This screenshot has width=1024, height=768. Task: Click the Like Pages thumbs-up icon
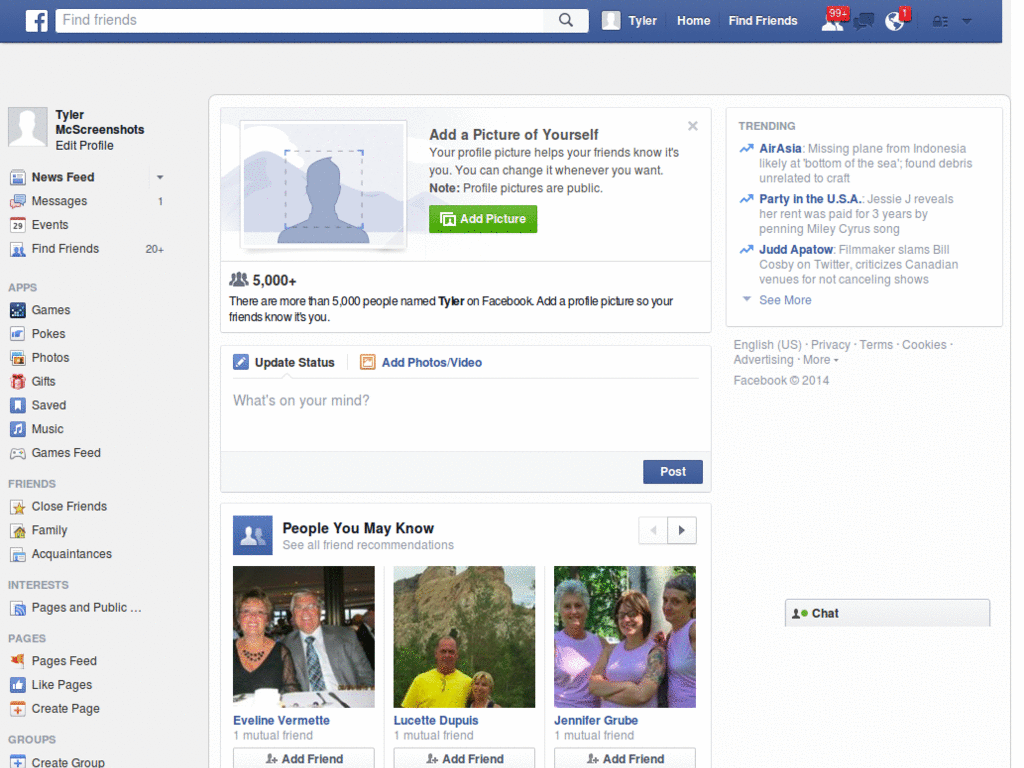coord(18,685)
